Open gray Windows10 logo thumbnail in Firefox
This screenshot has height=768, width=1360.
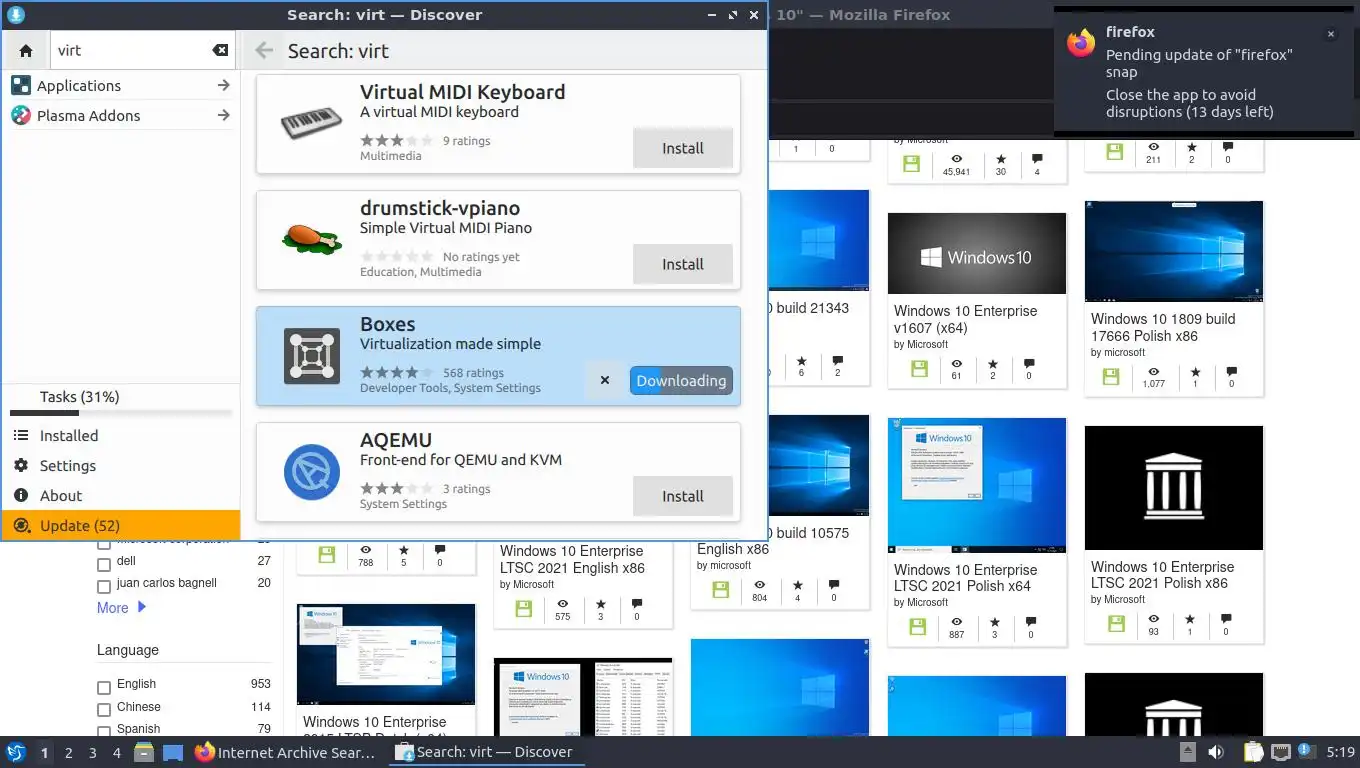[x=977, y=253]
